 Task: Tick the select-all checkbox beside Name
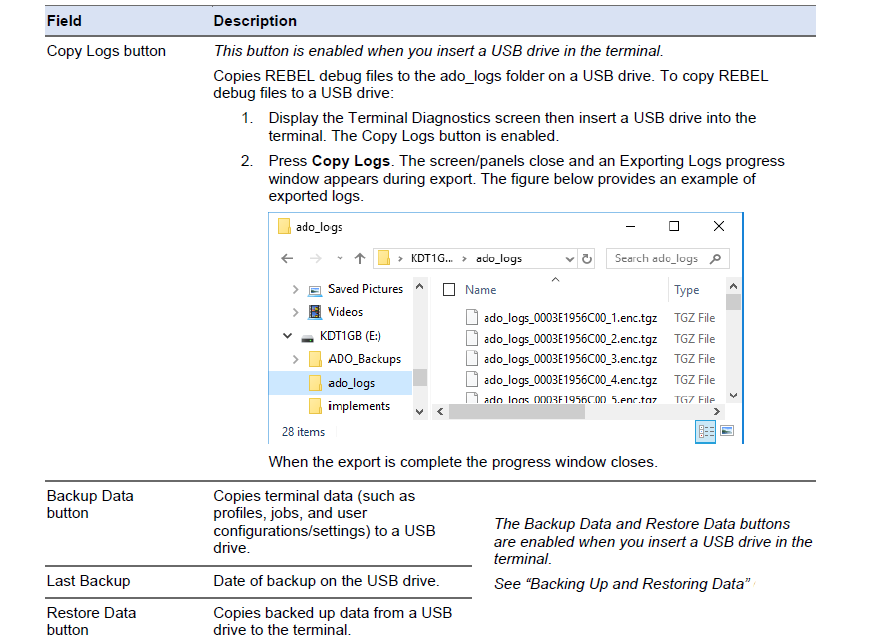tap(449, 289)
